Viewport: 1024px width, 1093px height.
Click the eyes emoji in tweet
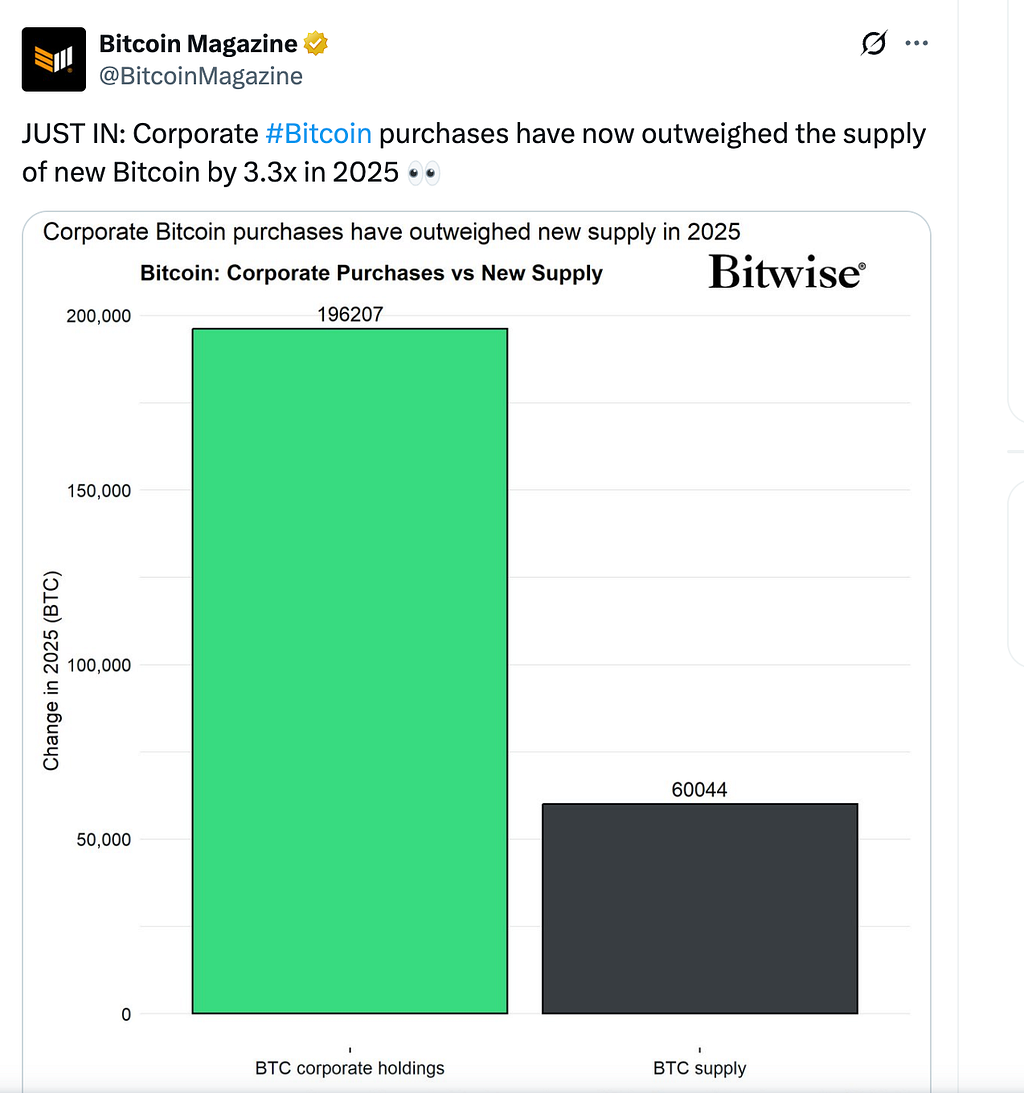coord(424,172)
